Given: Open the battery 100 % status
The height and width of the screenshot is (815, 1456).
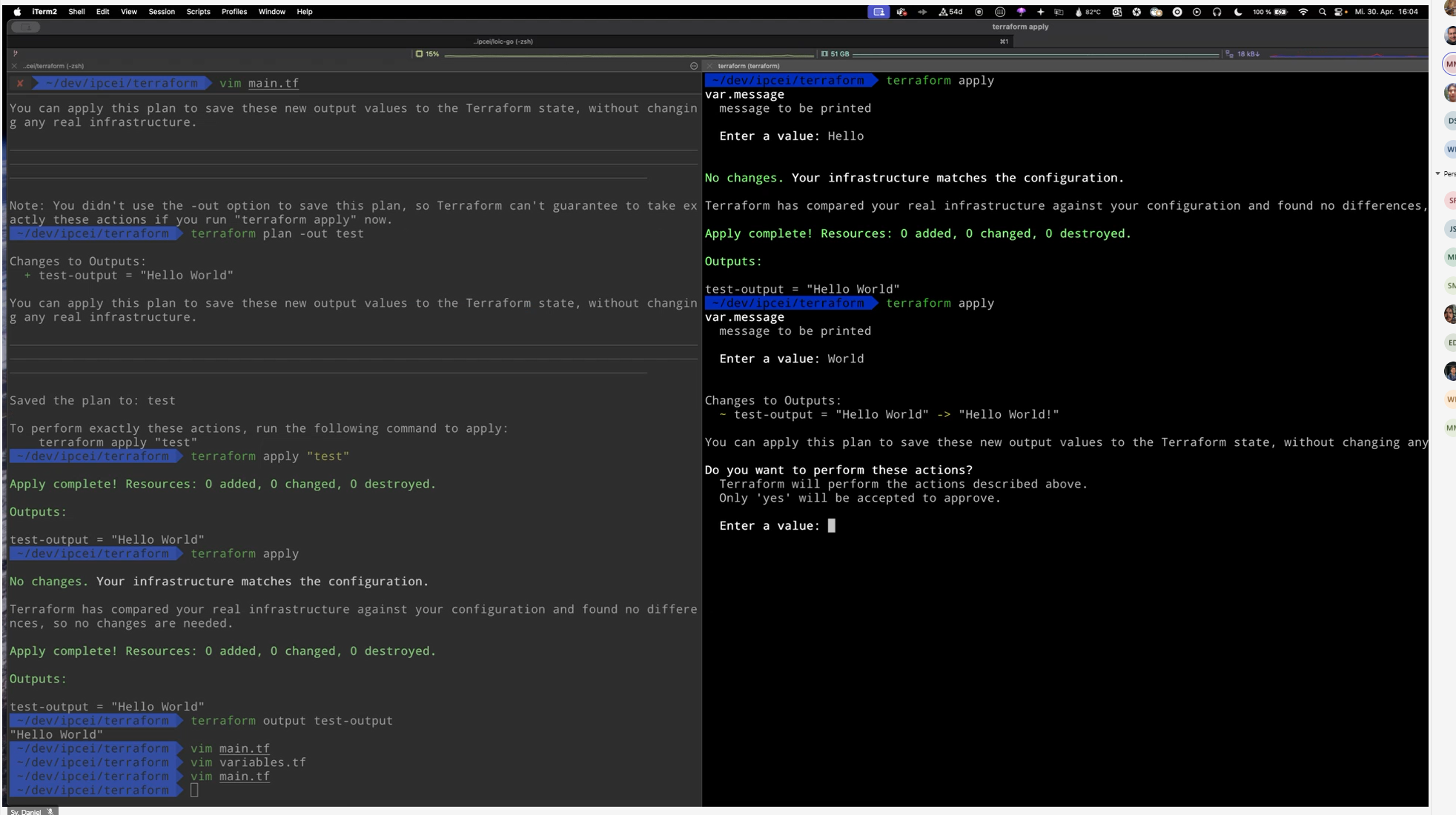Looking at the screenshot, I should coord(1270,12).
